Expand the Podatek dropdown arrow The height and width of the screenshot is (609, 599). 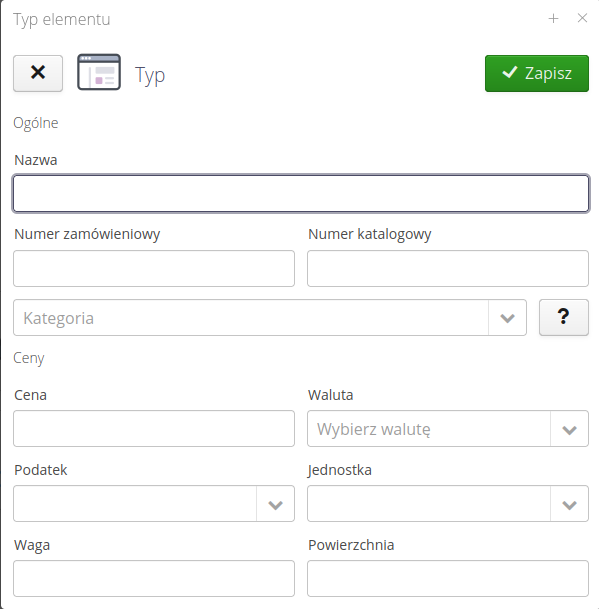click(275, 504)
